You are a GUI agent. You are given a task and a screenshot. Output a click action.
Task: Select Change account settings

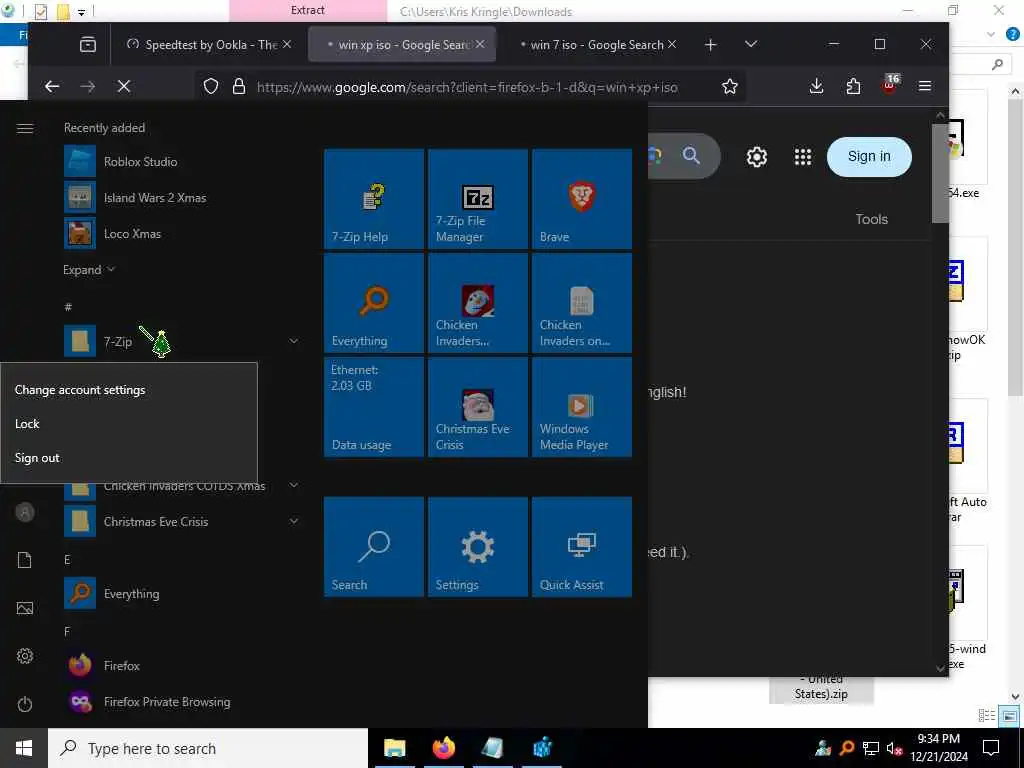coord(129,389)
